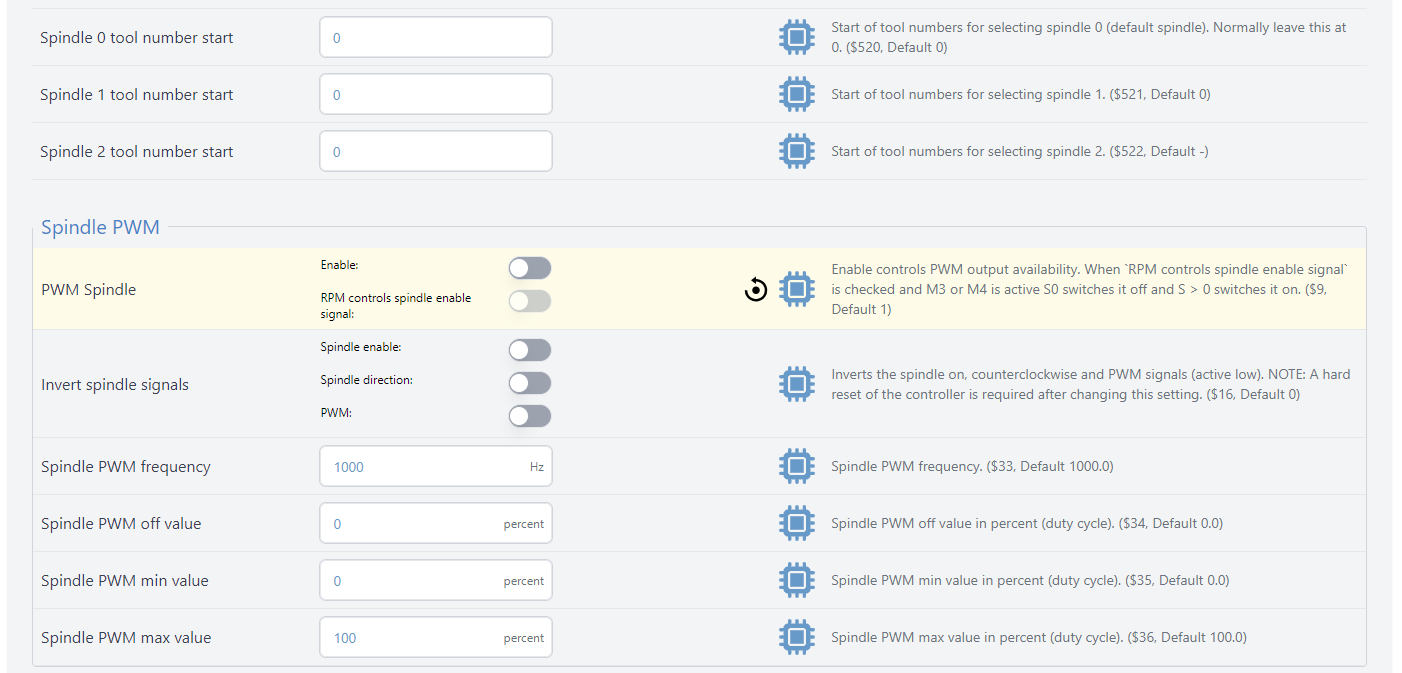Click chip icon beside Spindle PWM min value
This screenshot has height=673, width=1402.
(x=796, y=581)
